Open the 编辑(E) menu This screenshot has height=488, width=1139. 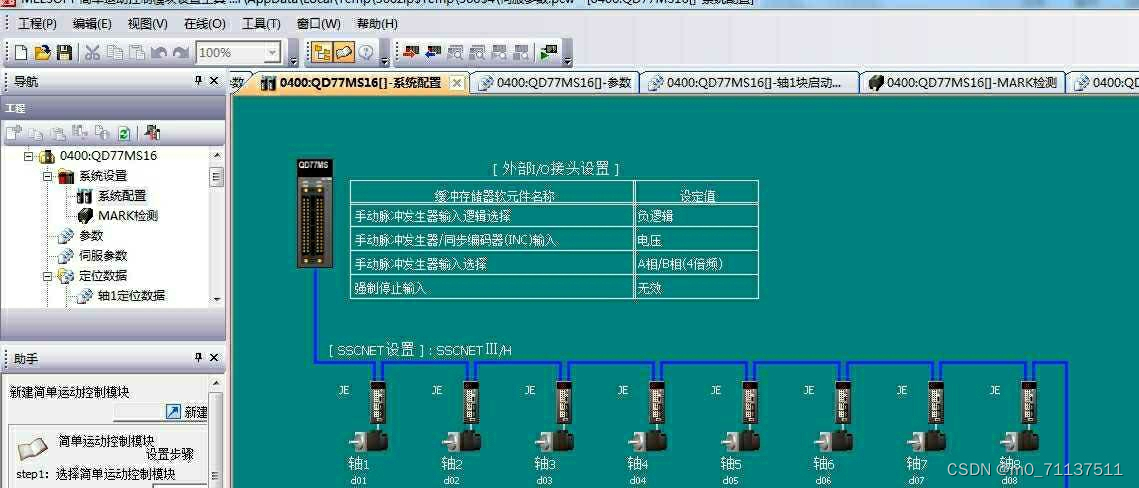[x=92, y=23]
